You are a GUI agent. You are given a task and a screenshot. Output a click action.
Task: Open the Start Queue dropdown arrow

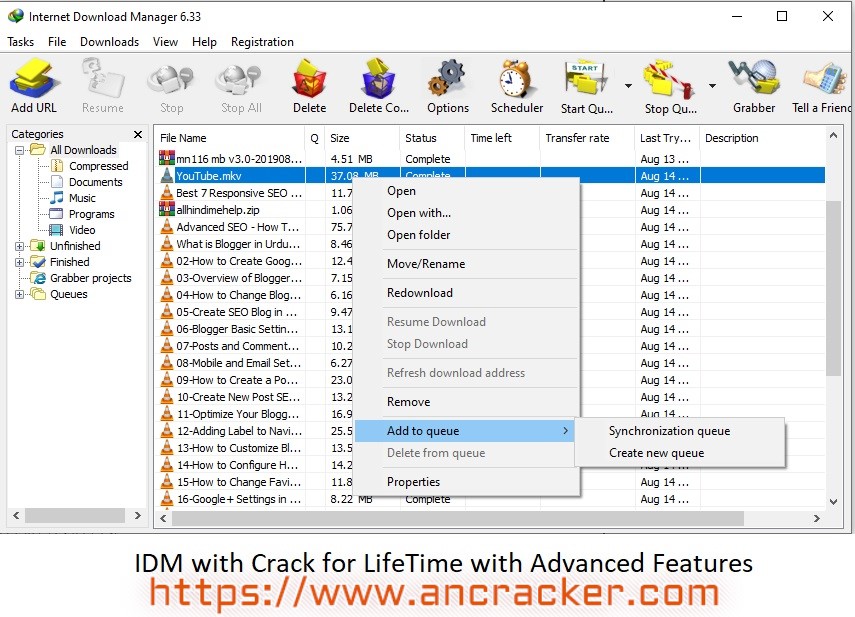[x=628, y=86]
